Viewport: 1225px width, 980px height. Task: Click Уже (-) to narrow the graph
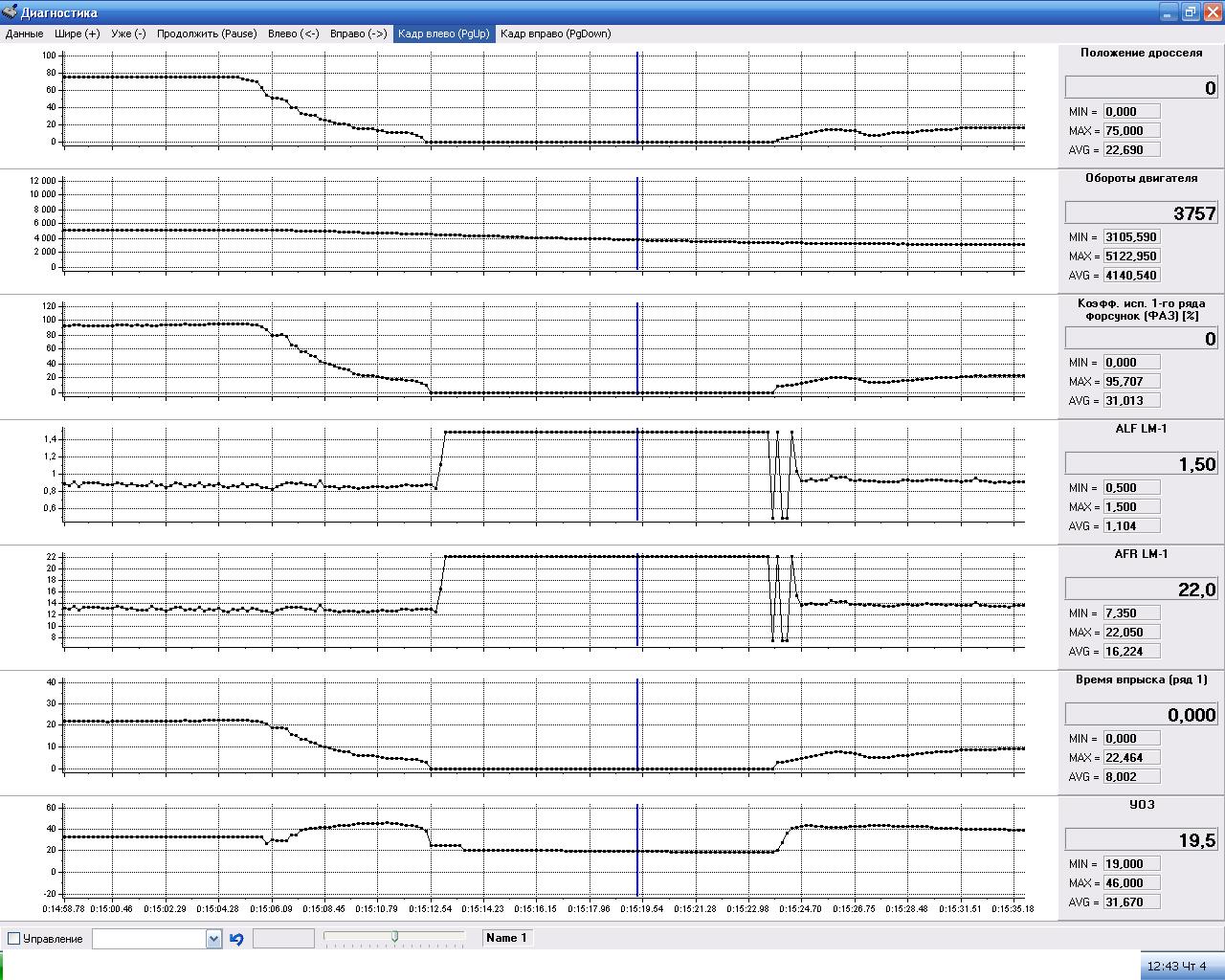tap(128, 33)
